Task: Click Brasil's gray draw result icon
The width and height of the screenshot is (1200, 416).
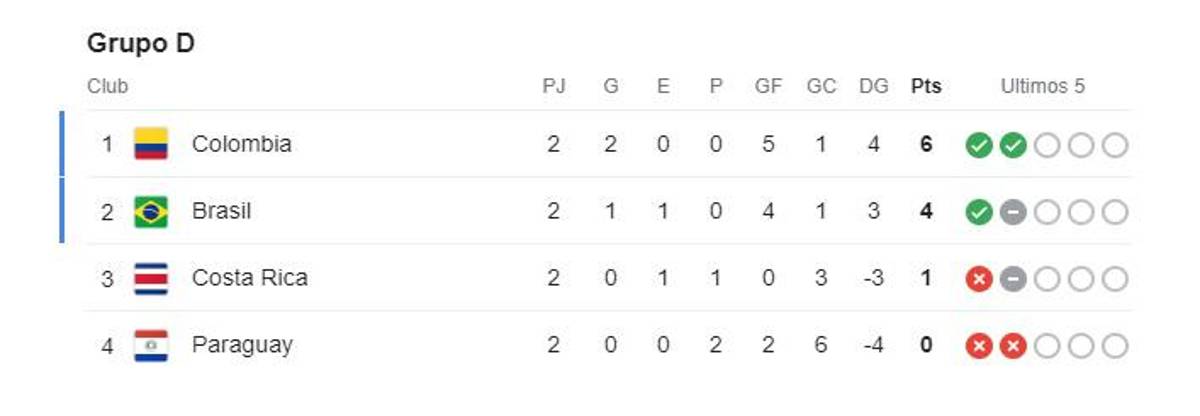Action: coord(1013,212)
